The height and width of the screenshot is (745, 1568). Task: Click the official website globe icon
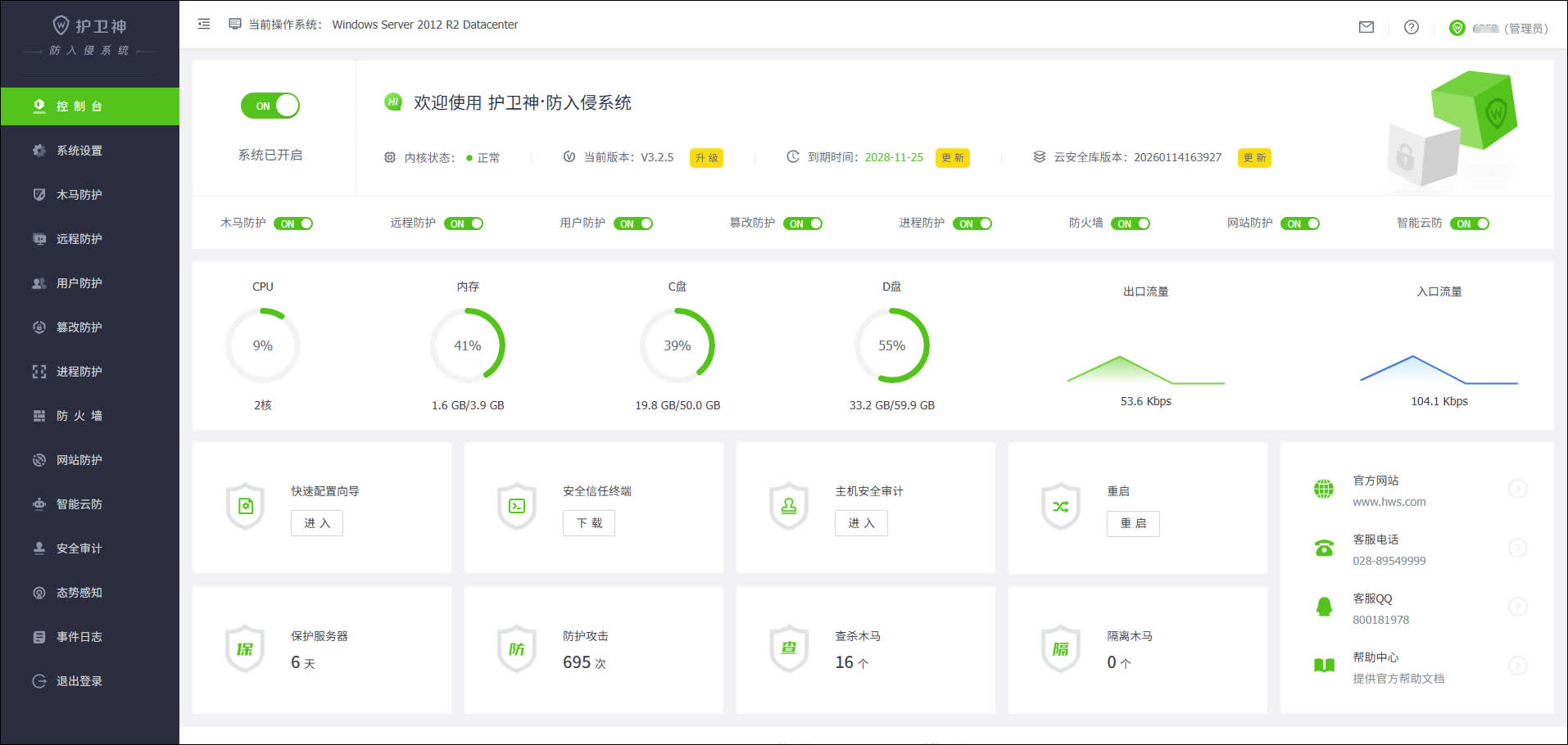(1324, 490)
